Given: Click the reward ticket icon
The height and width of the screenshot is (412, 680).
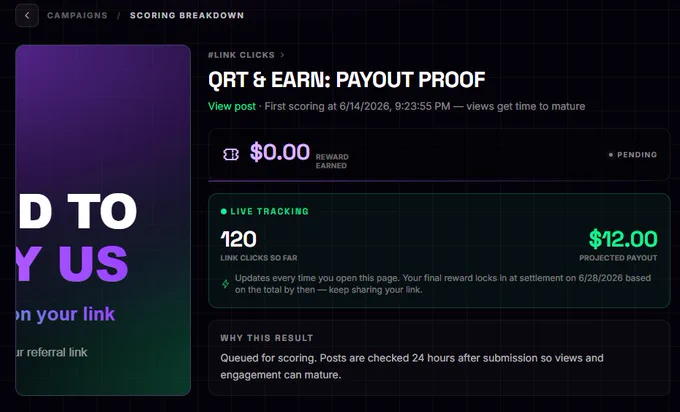Looking at the screenshot, I should pos(231,154).
